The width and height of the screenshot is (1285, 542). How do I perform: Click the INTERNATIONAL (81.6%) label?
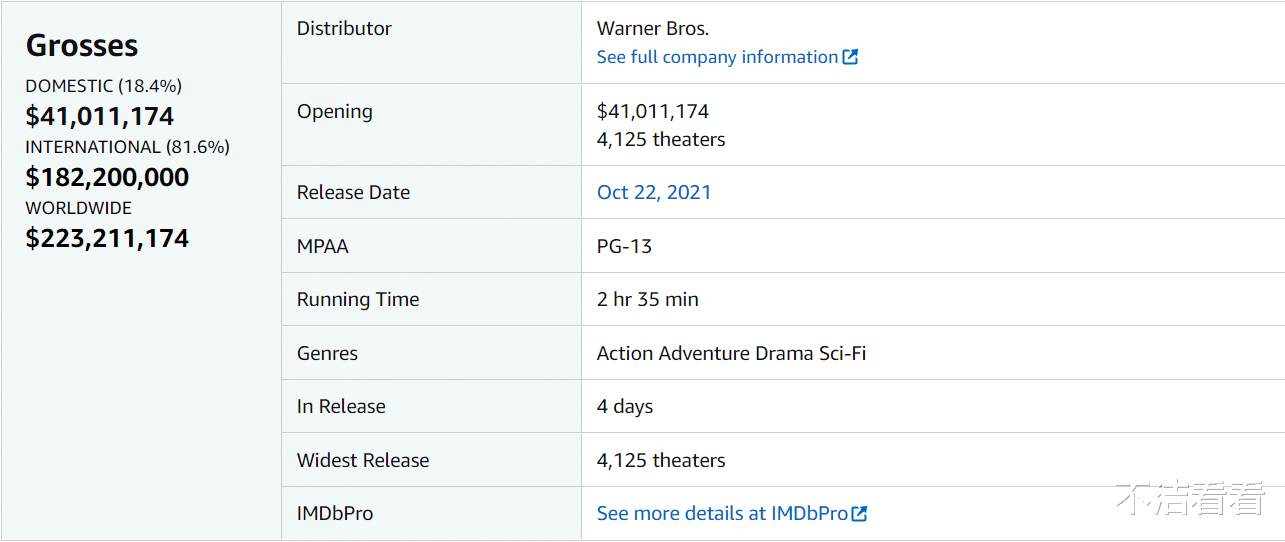[x=128, y=147]
